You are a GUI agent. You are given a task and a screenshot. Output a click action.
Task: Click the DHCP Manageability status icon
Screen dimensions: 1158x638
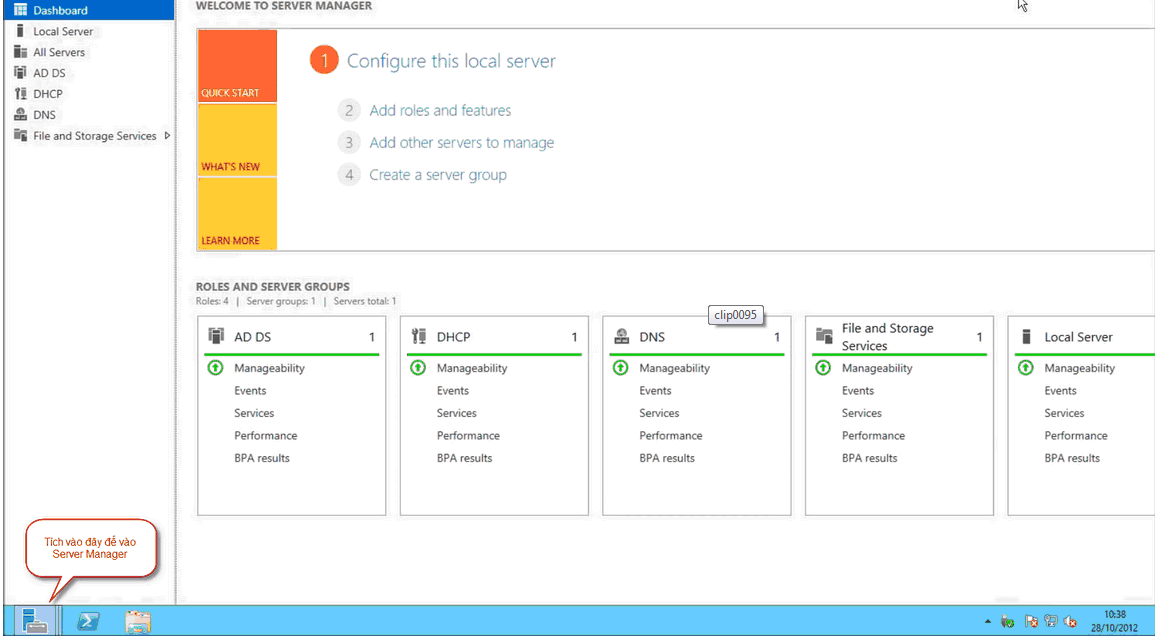click(418, 368)
